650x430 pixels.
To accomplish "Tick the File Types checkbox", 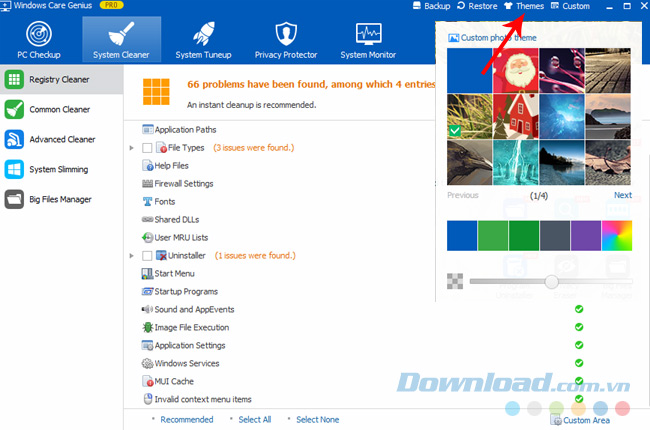I will (x=147, y=148).
